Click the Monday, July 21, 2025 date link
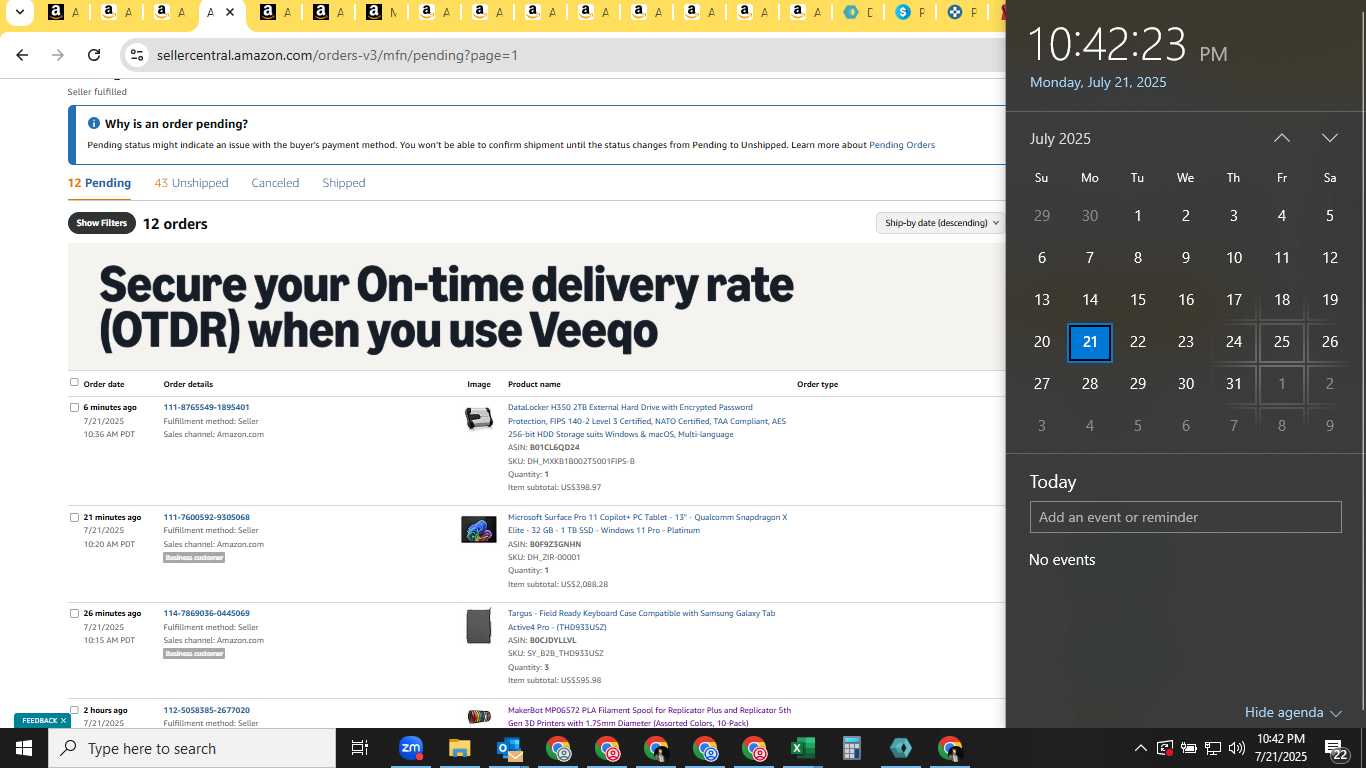 coord(1098,82)
